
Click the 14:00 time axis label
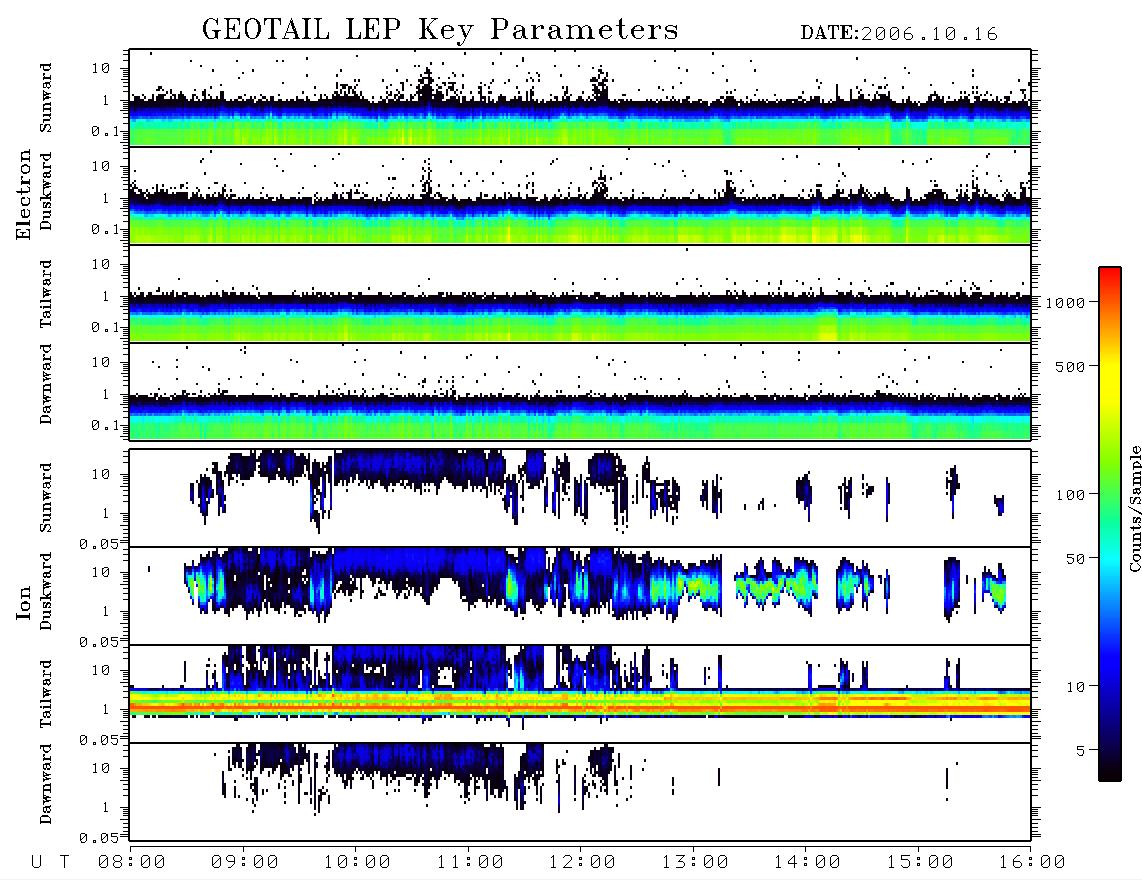pos(807,863)
